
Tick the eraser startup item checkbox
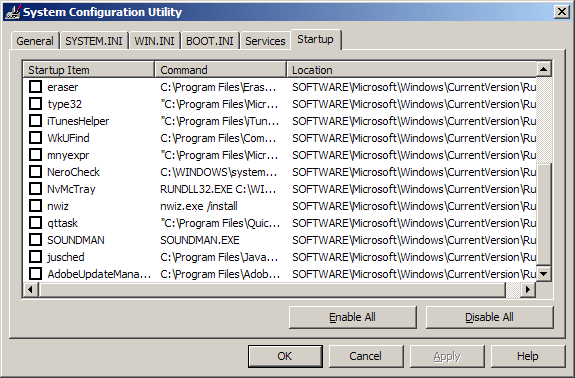[36, 87]
